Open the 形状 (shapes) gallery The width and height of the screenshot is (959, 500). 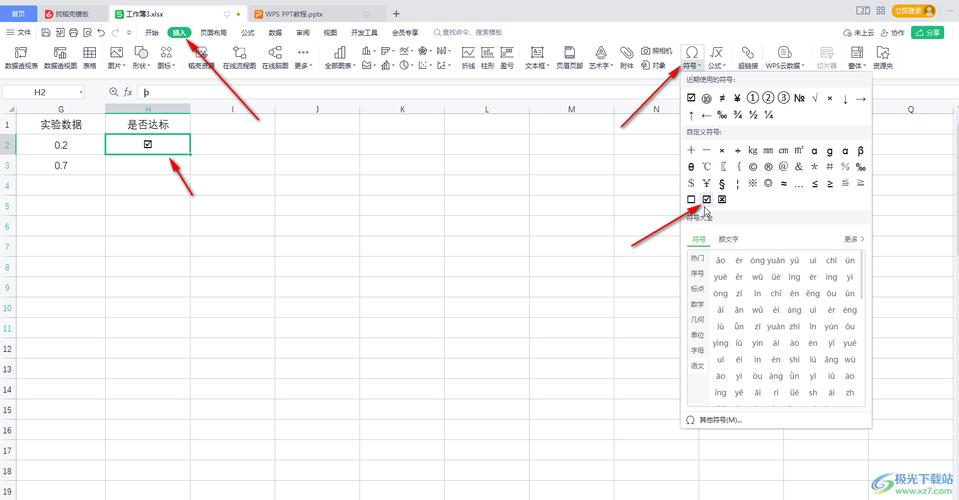point(141,57)
